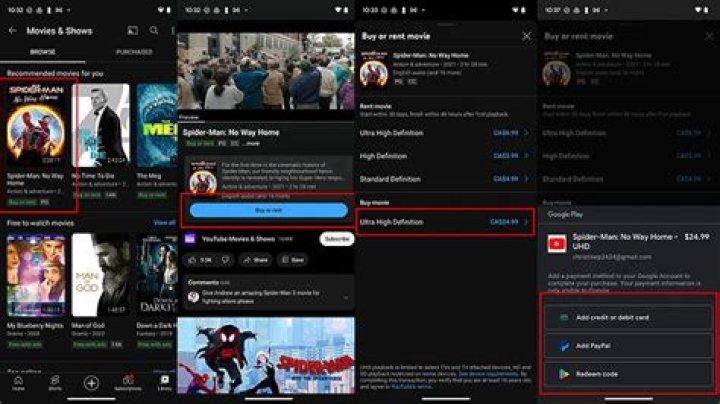
Task: Tap the Spider-Man preview video player
Action: [266, 71]
